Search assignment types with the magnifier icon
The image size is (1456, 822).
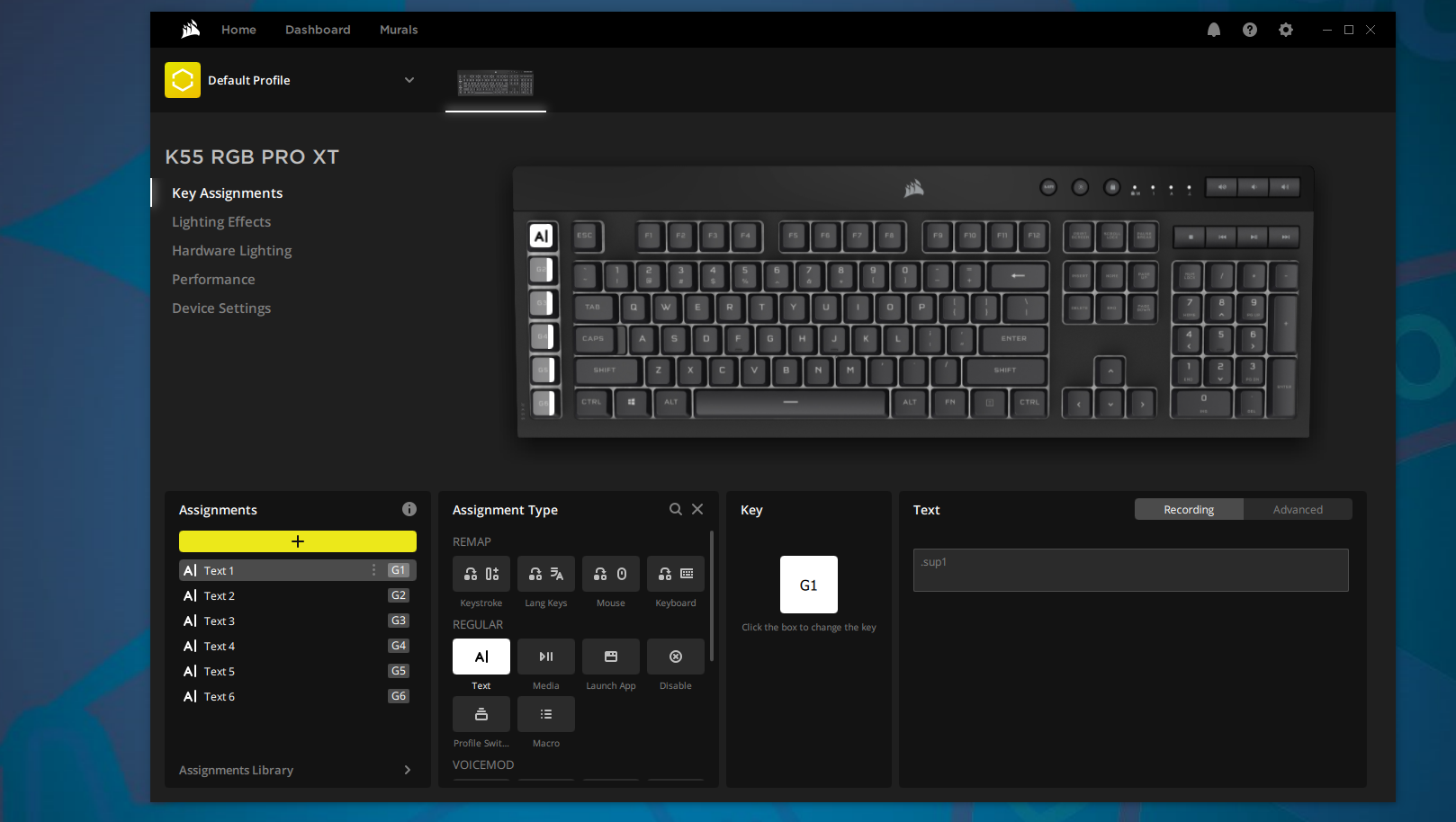click(676, 509)
